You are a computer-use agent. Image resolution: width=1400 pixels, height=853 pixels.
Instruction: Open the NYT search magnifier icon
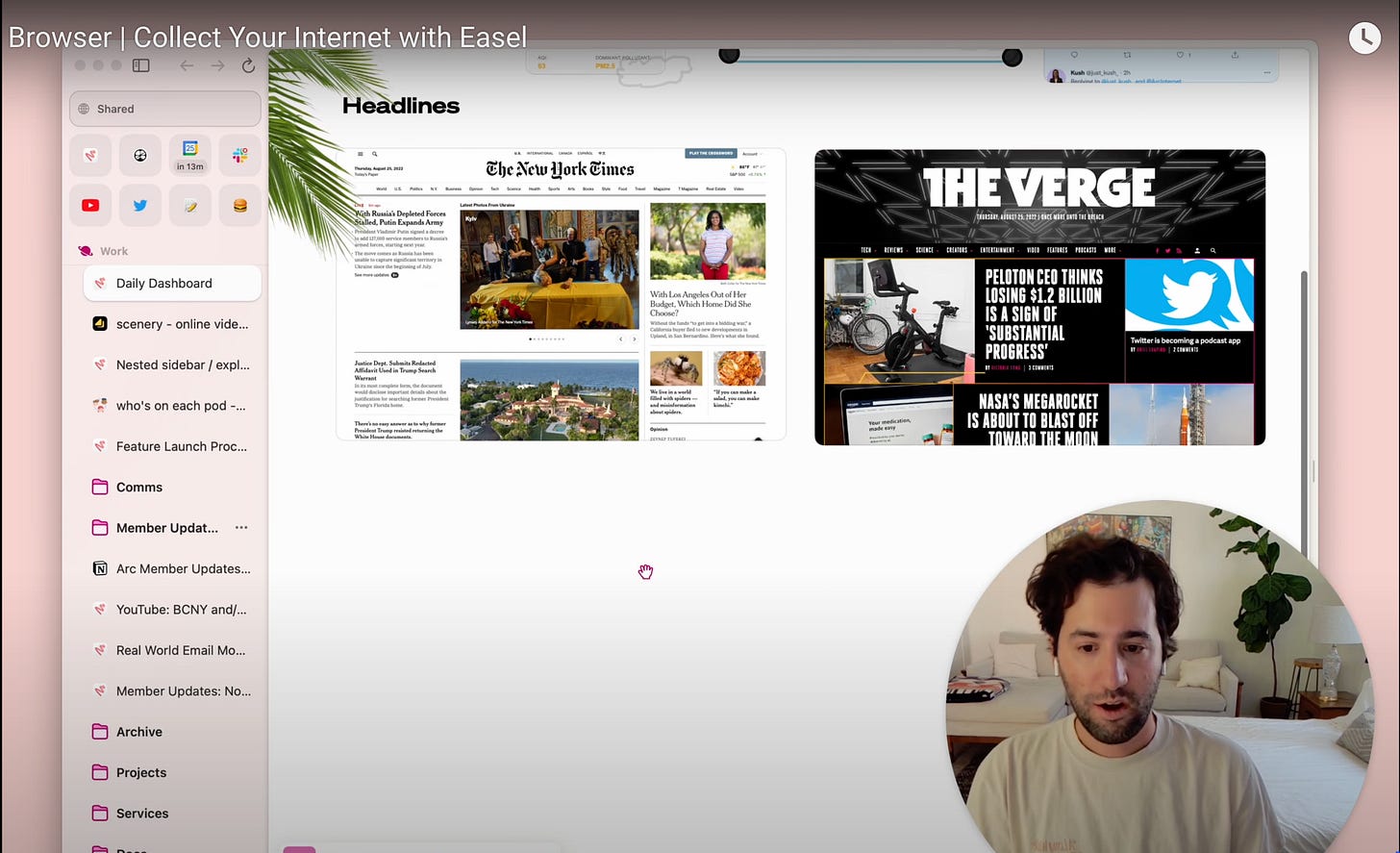point(375,154)
